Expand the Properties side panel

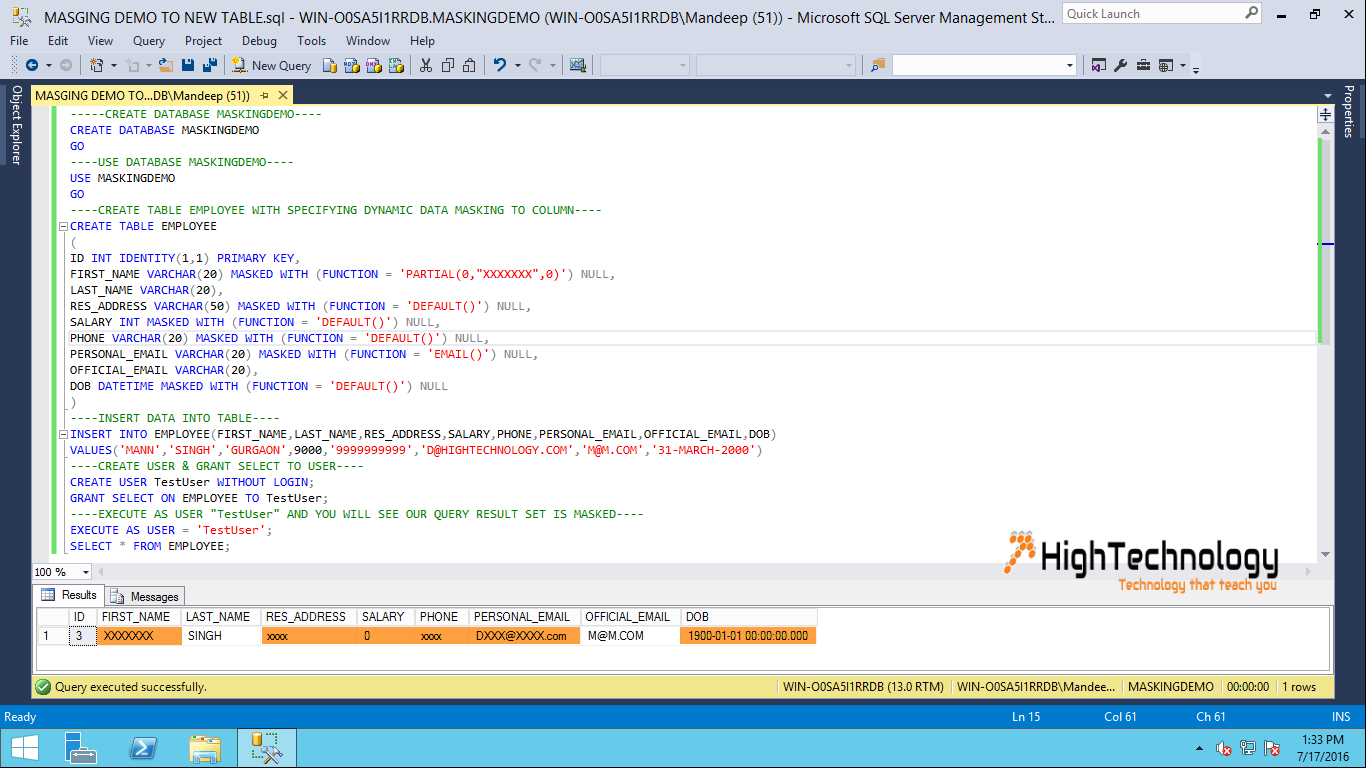(1349, 111)
